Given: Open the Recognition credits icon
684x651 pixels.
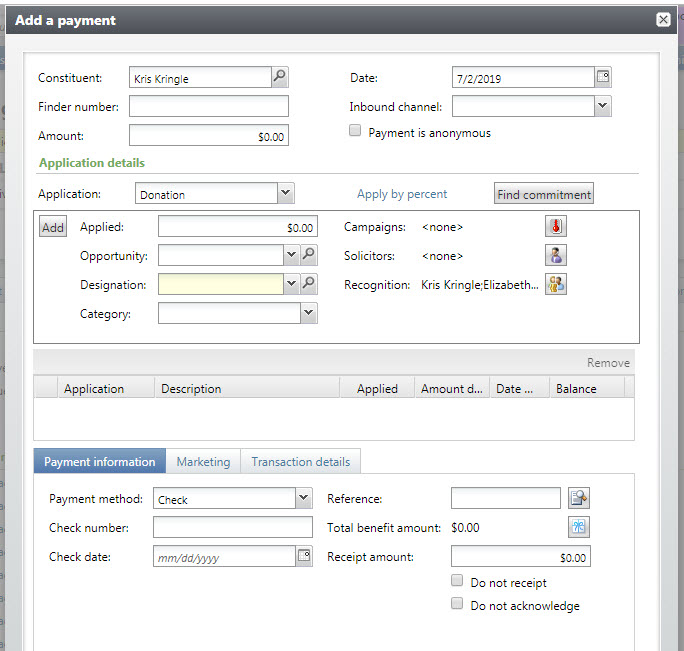Looking at the screenshot, I should tap(556, 285).
